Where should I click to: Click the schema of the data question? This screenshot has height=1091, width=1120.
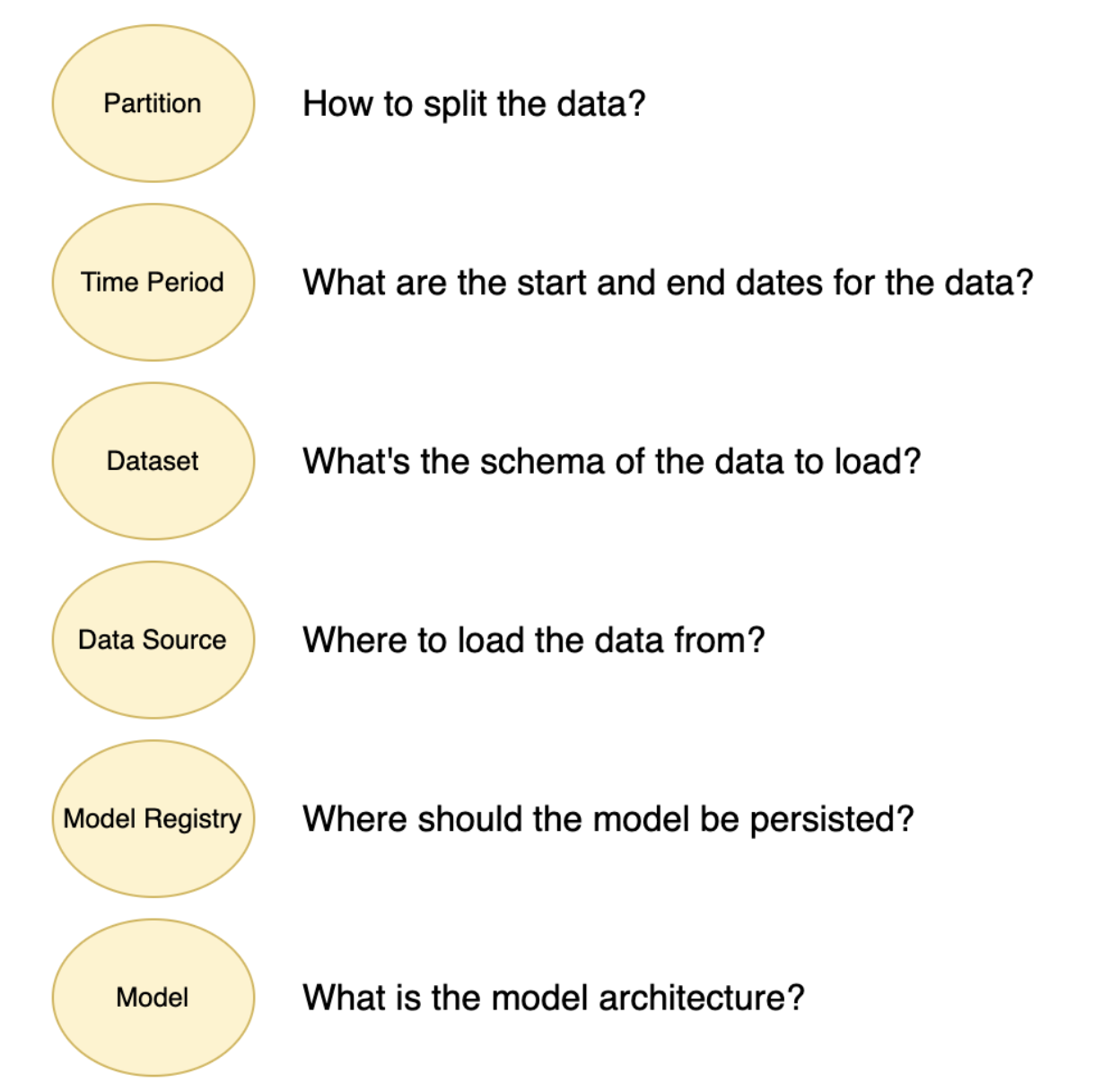[611, 461]
